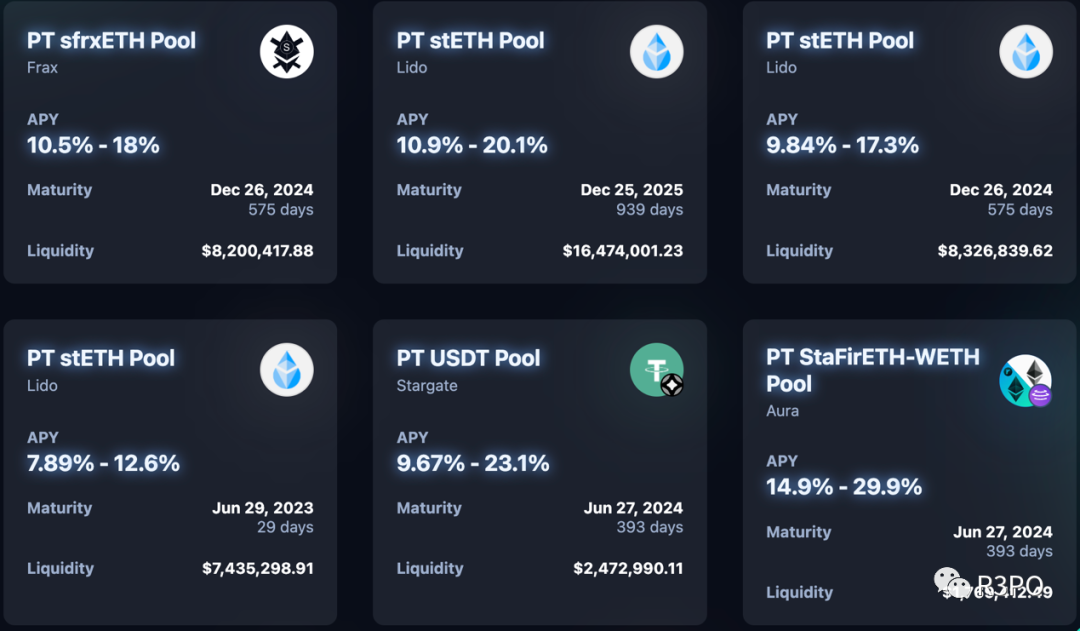Open the PT USDT Pool title

click(468, 358)
